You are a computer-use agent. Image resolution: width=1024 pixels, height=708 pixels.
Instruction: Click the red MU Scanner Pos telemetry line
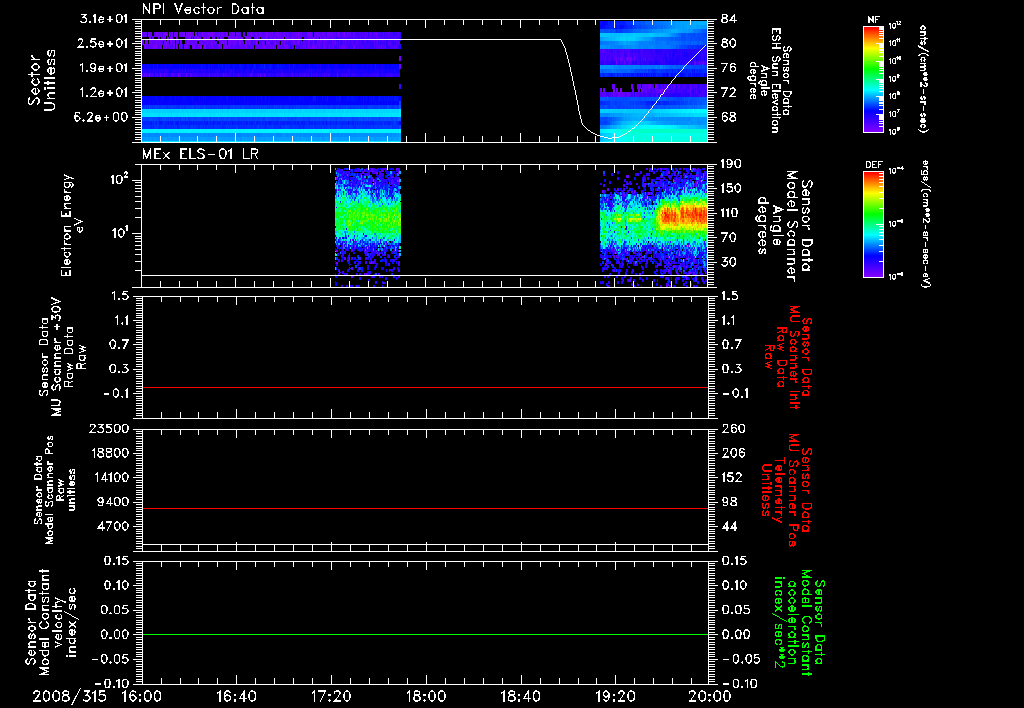tap(425, 508)
